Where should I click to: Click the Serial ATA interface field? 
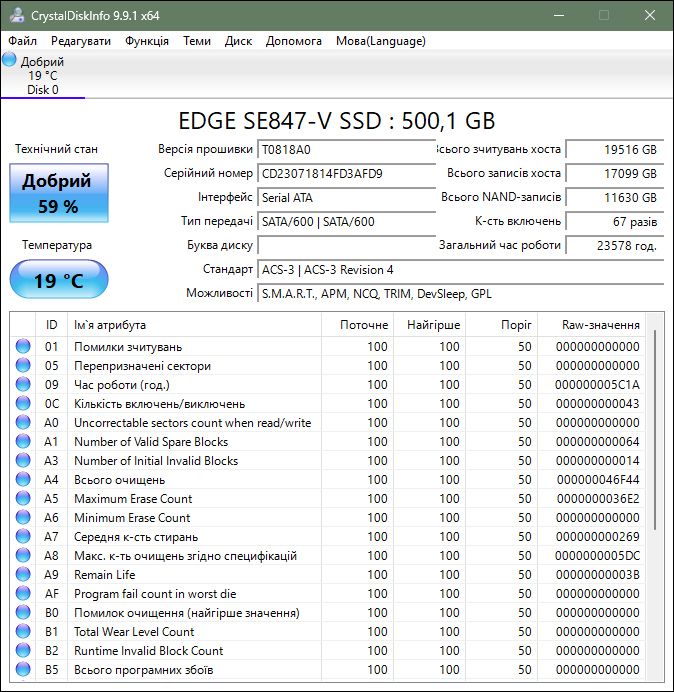click(x=346, y=197)
